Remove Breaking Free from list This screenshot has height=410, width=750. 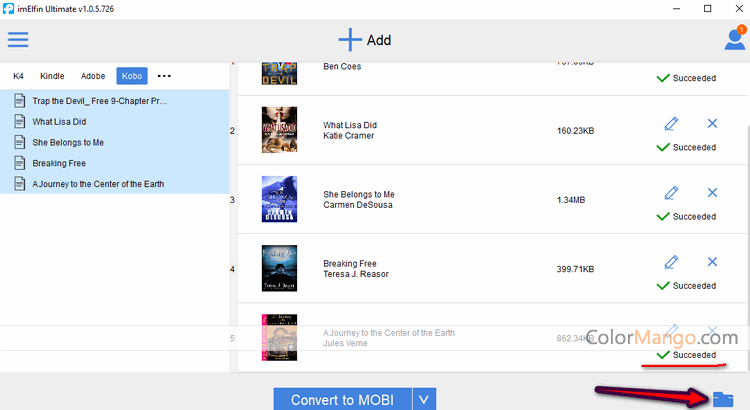[x=712, y=262]
